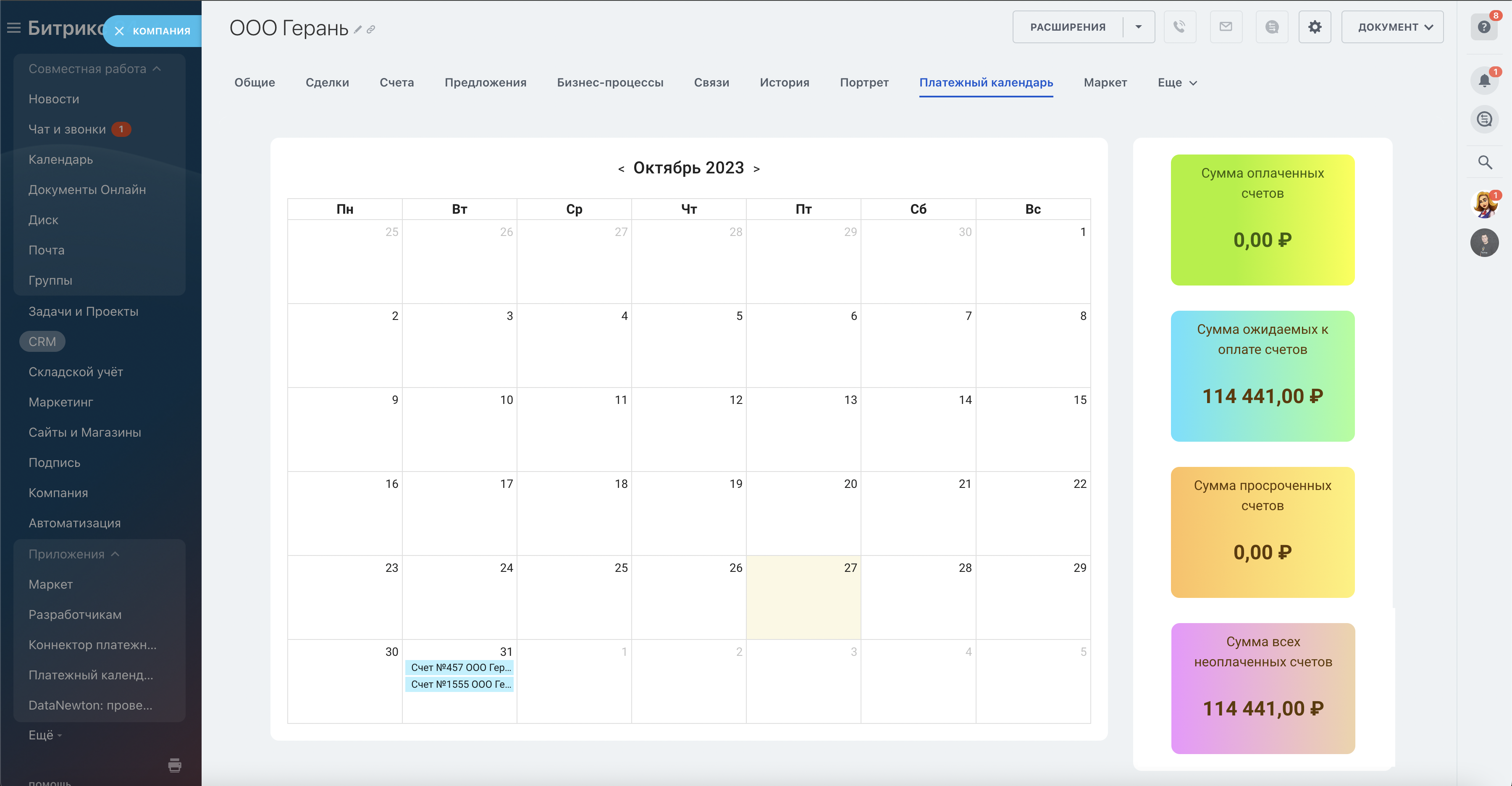Open the chat bubble icon in header

point(1271,27)
